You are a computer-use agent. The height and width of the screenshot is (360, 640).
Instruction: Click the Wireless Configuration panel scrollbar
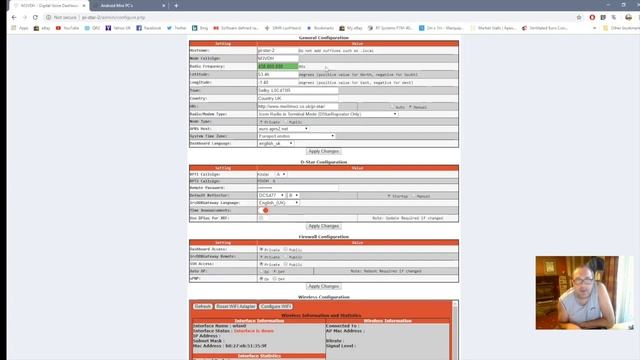pos(455,331)
